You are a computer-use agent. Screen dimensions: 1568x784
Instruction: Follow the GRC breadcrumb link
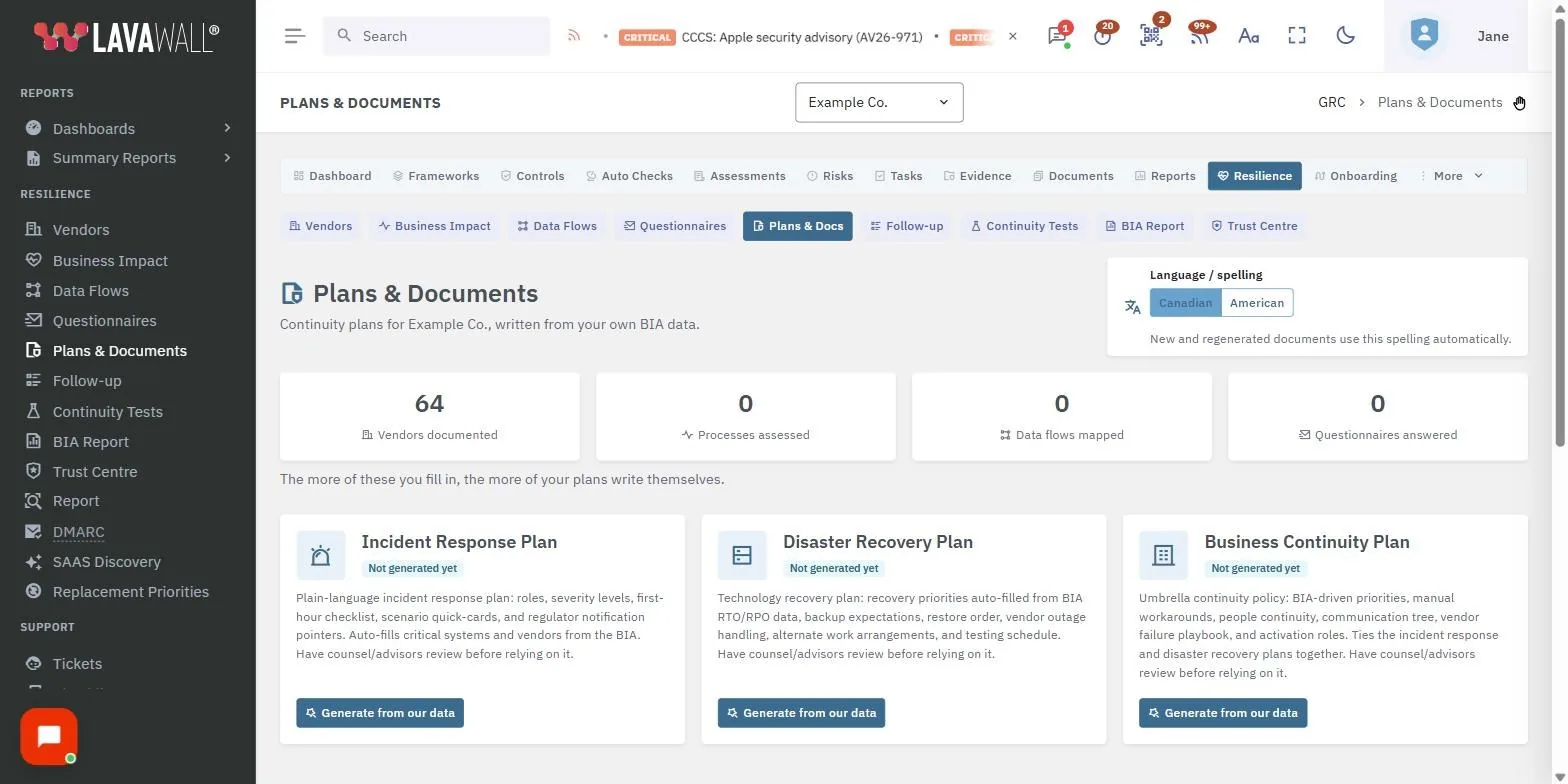pos(1332,102)
